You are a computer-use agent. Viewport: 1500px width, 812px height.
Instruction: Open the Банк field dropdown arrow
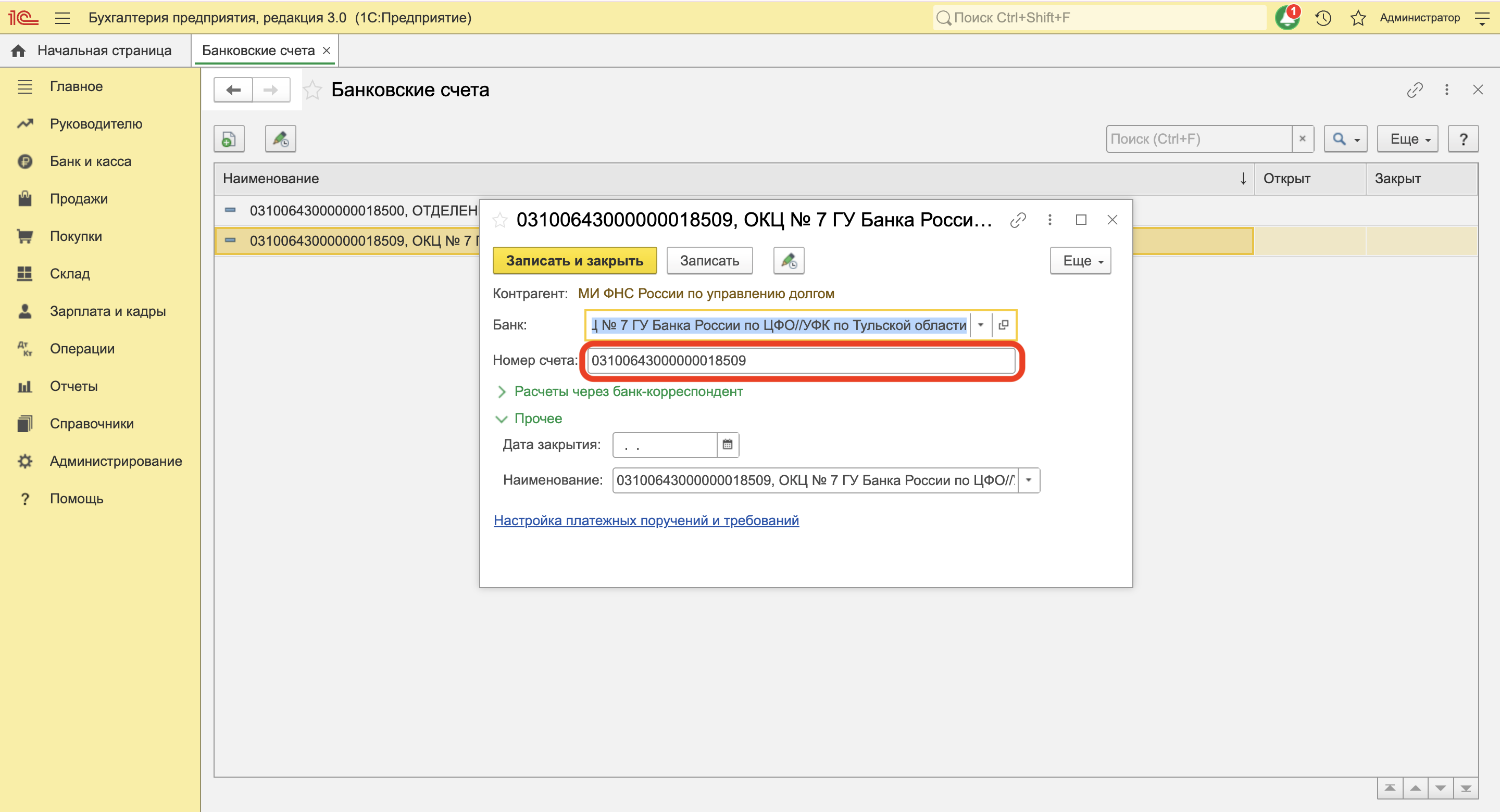[981, 325]
